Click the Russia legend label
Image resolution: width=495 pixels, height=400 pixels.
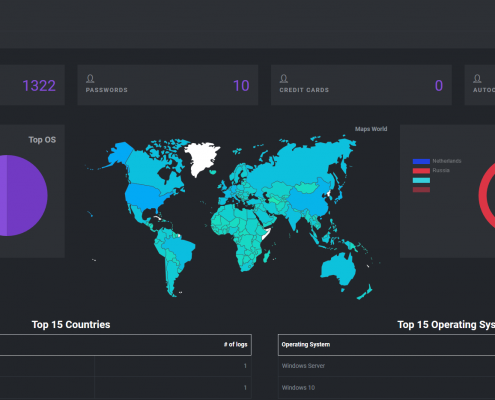[441, 170]
